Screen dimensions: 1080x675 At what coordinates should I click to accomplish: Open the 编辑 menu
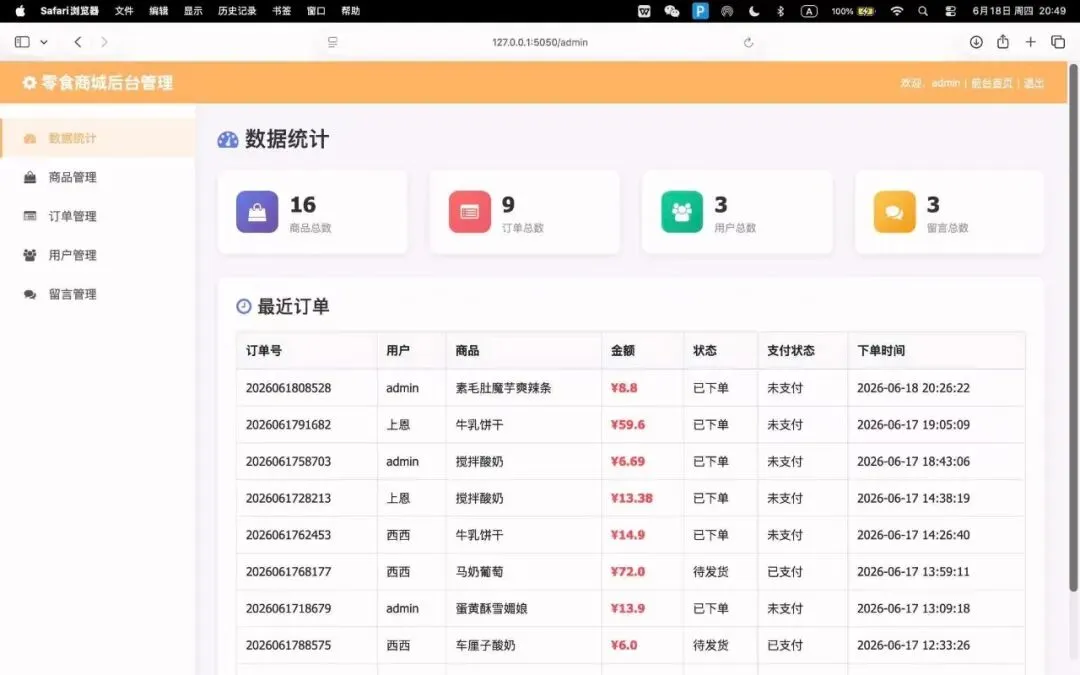tap(158, 11)
